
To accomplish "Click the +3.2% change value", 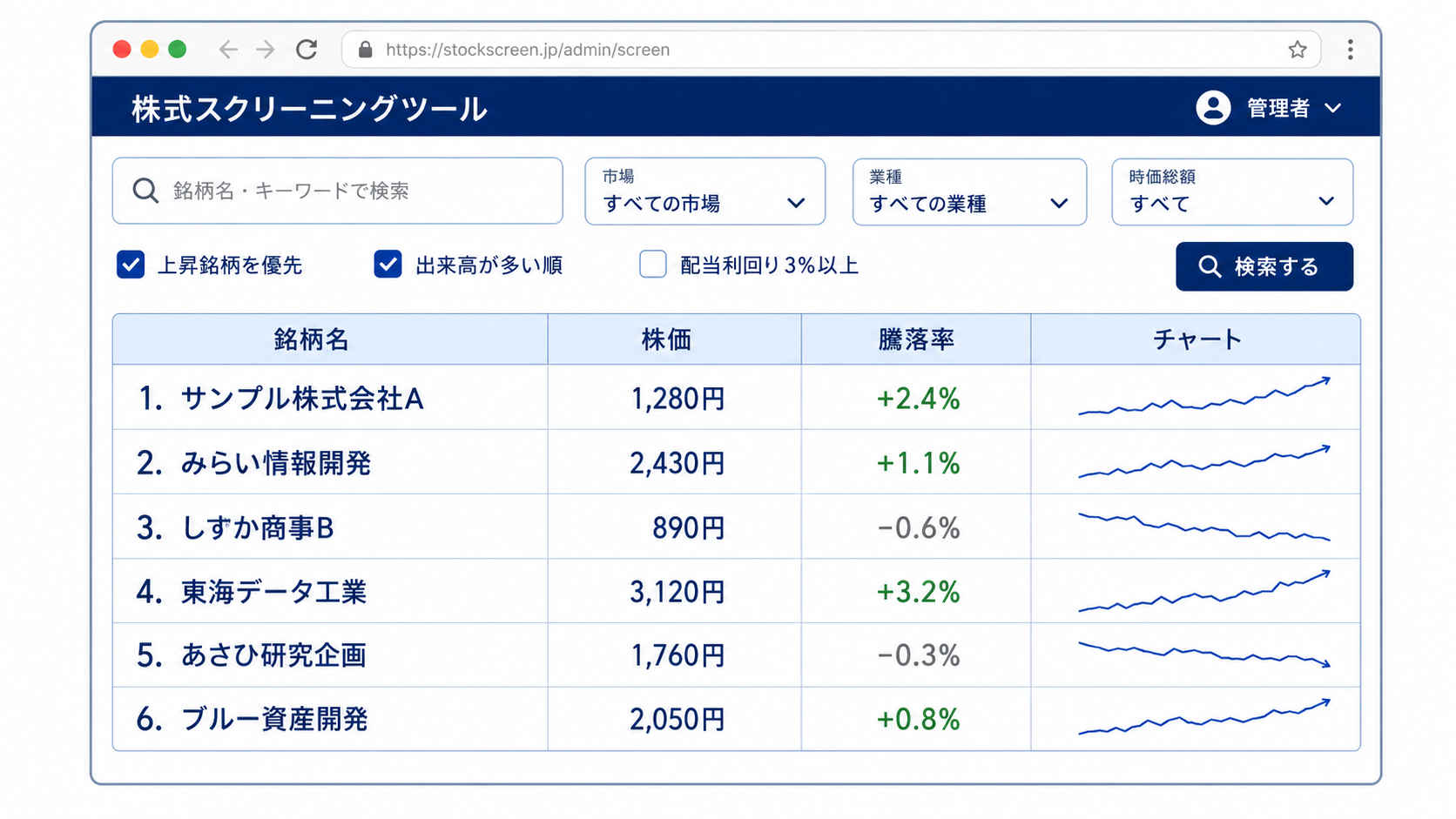I will pos(918,592).
